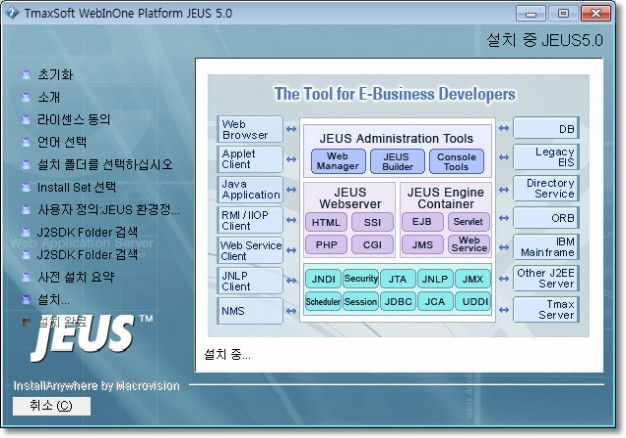Click the JDBC service box
The height and width of the screenshot is (438, 626).
398,301
